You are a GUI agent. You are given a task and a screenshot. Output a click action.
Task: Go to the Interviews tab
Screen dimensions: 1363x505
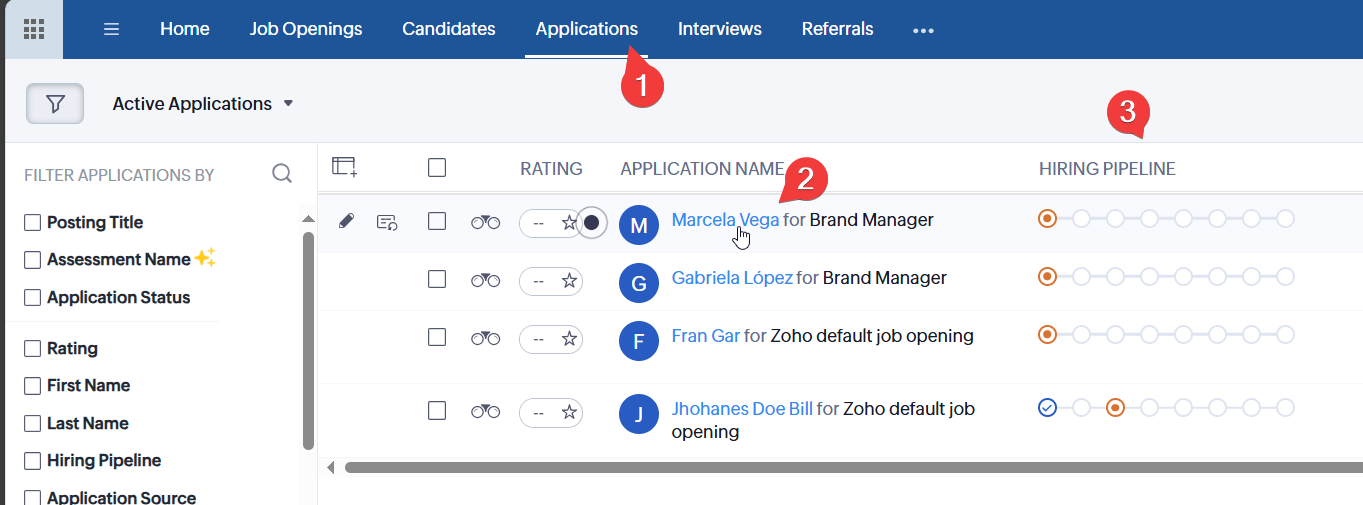719,29
